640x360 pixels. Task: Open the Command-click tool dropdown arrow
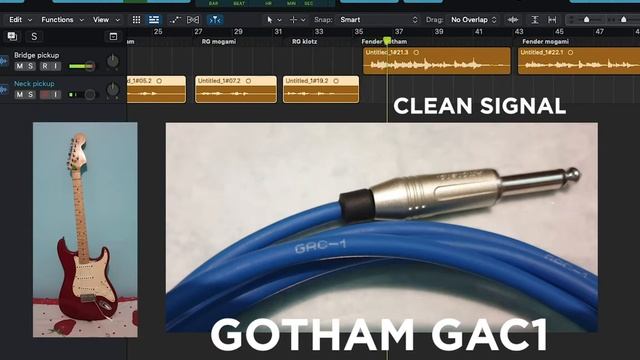point(303,20)
